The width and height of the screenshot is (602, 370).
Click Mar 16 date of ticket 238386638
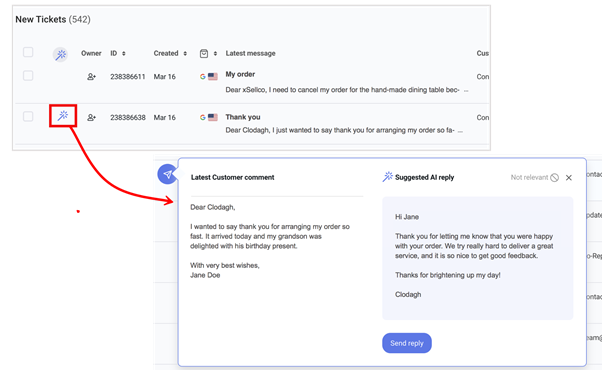click(165, 117)
